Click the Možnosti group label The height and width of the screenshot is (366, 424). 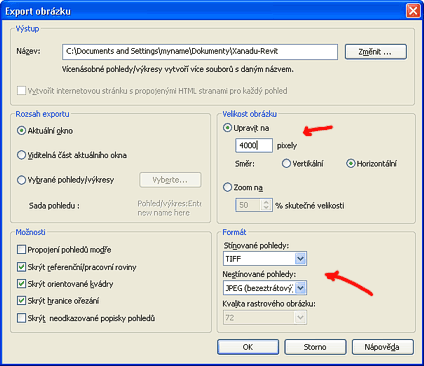tap(30, 232)
